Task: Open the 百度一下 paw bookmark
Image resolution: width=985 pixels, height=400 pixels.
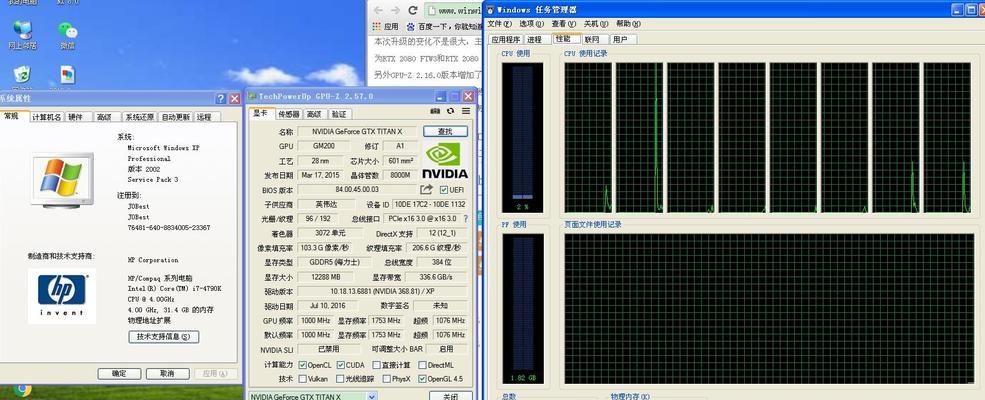Action: click(444, 26)
